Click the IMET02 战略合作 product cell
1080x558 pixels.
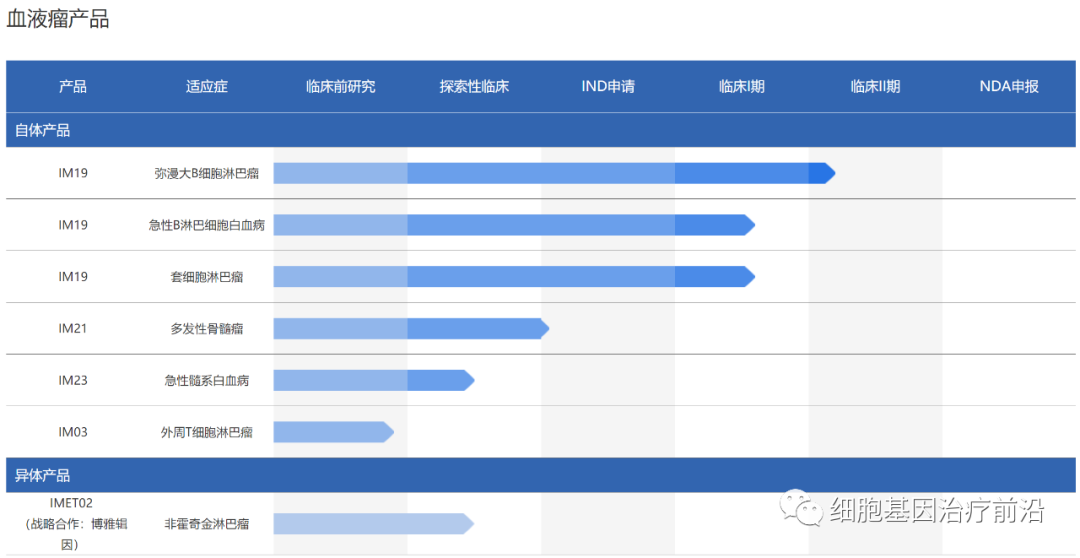click(x=72, y=524)
